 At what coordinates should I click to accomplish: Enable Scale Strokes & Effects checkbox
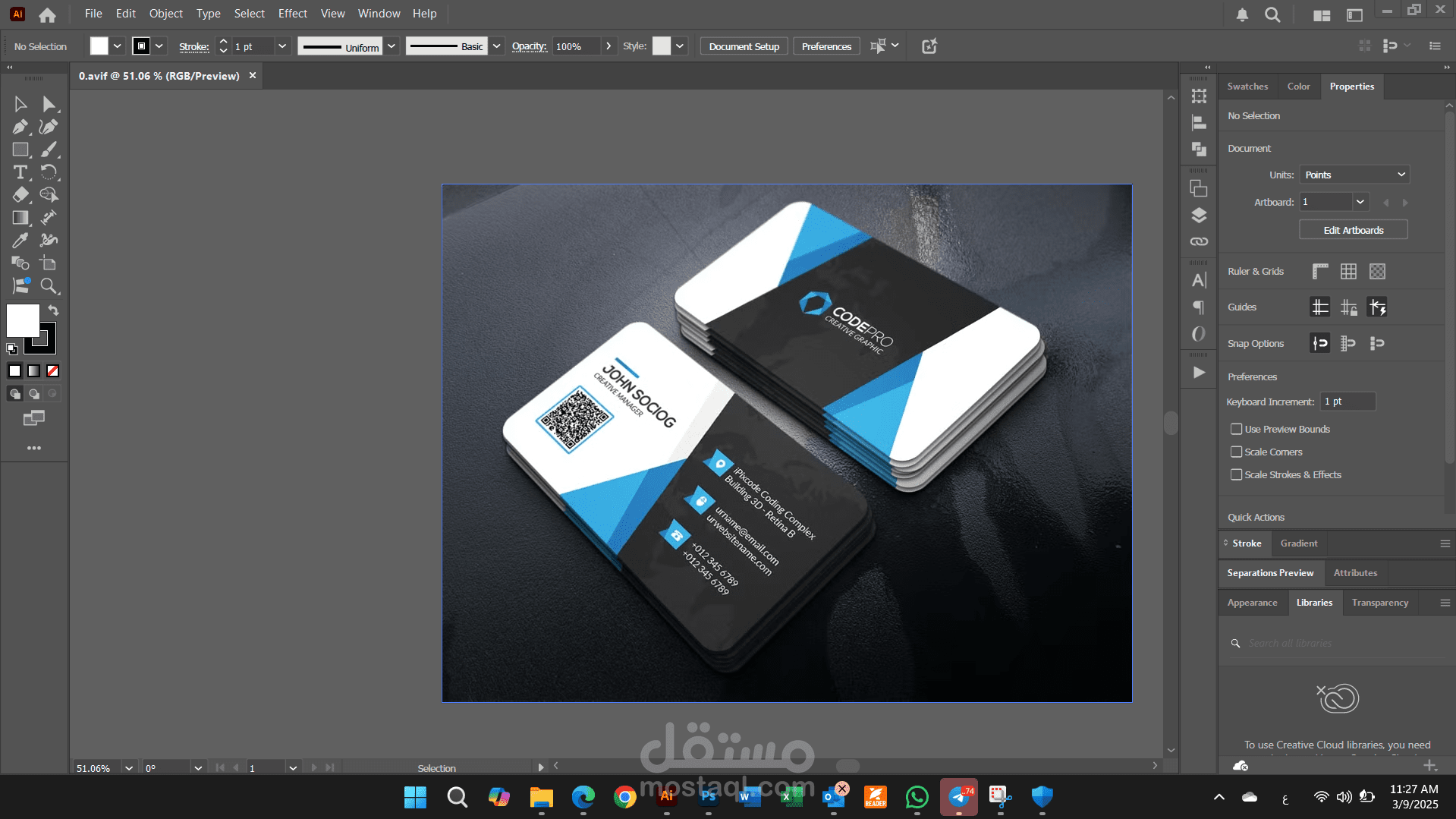point(1236,475)
